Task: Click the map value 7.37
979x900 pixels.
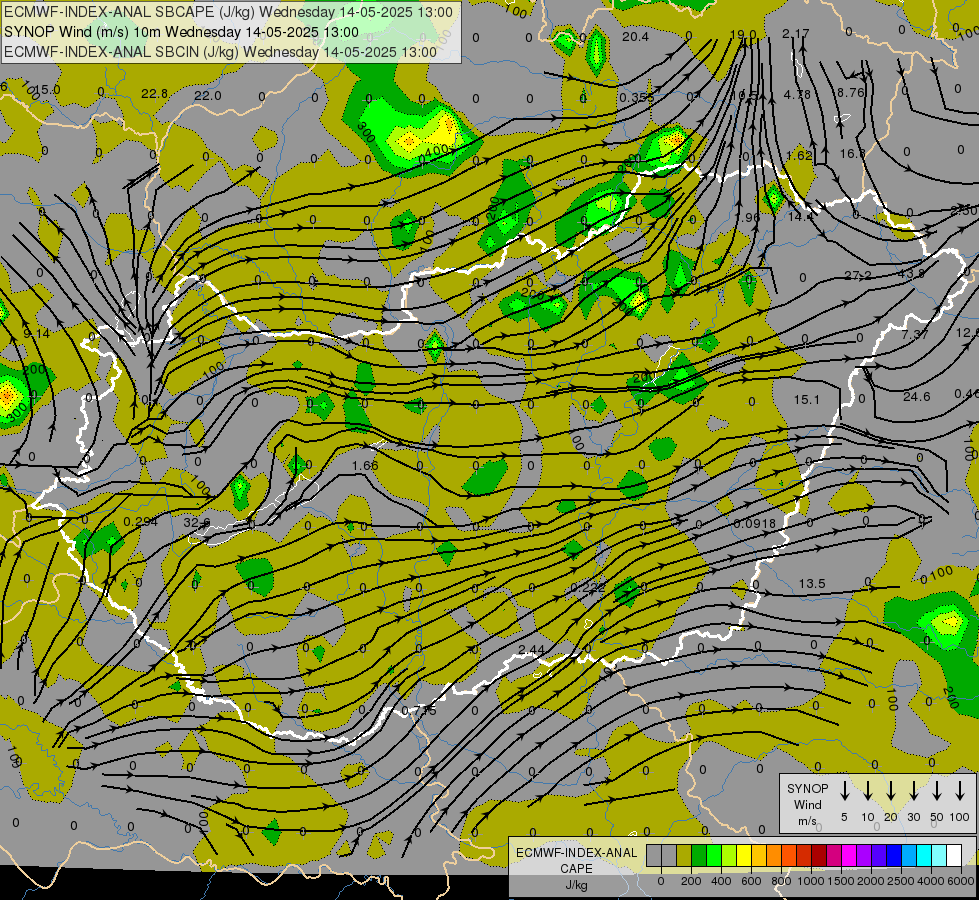Action: coord(914,334)
